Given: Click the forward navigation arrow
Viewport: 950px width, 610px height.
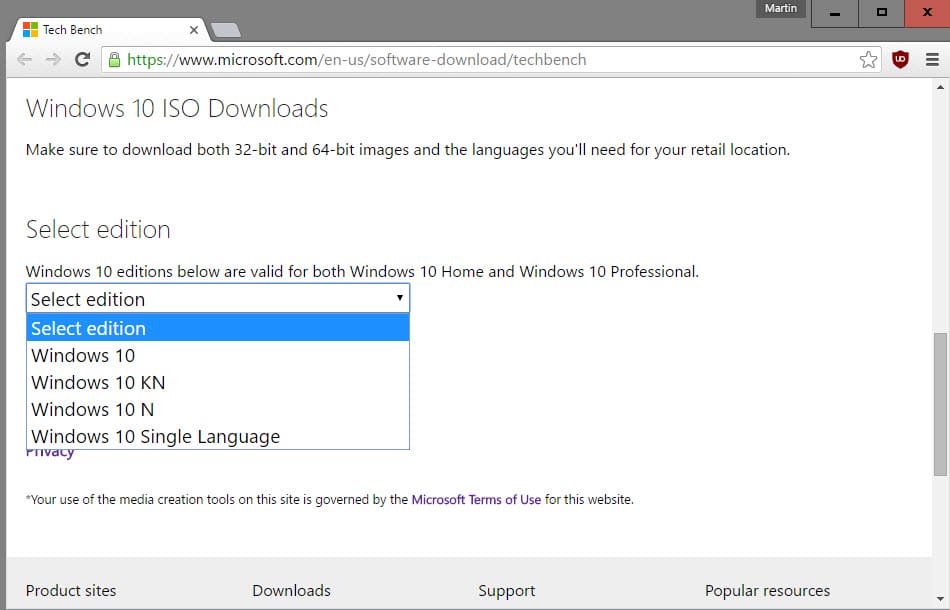Looking at the screenshot, I should coord(53,59).
